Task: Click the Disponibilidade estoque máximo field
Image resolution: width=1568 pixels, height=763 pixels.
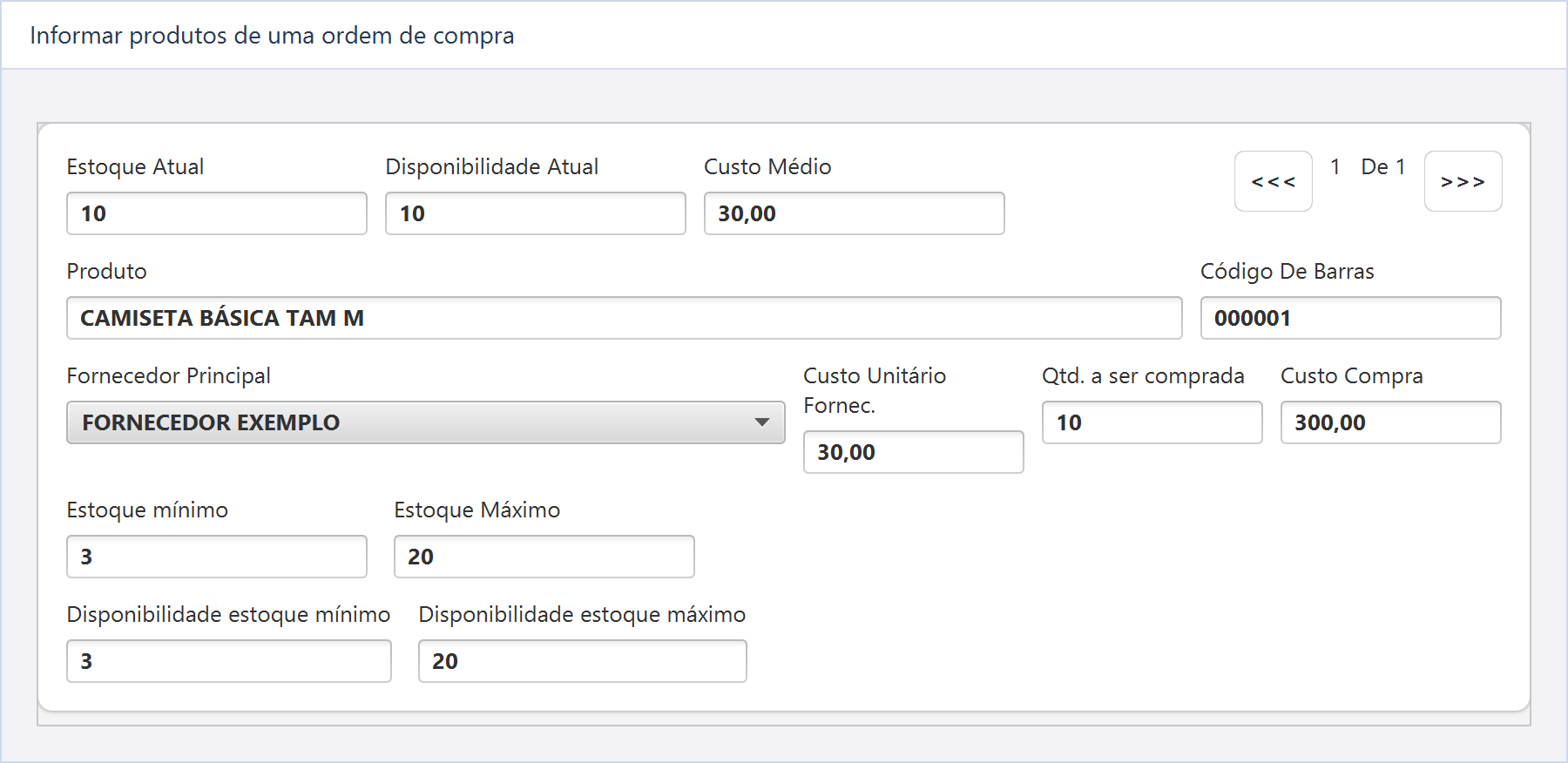Action: [x=583, y=661]
